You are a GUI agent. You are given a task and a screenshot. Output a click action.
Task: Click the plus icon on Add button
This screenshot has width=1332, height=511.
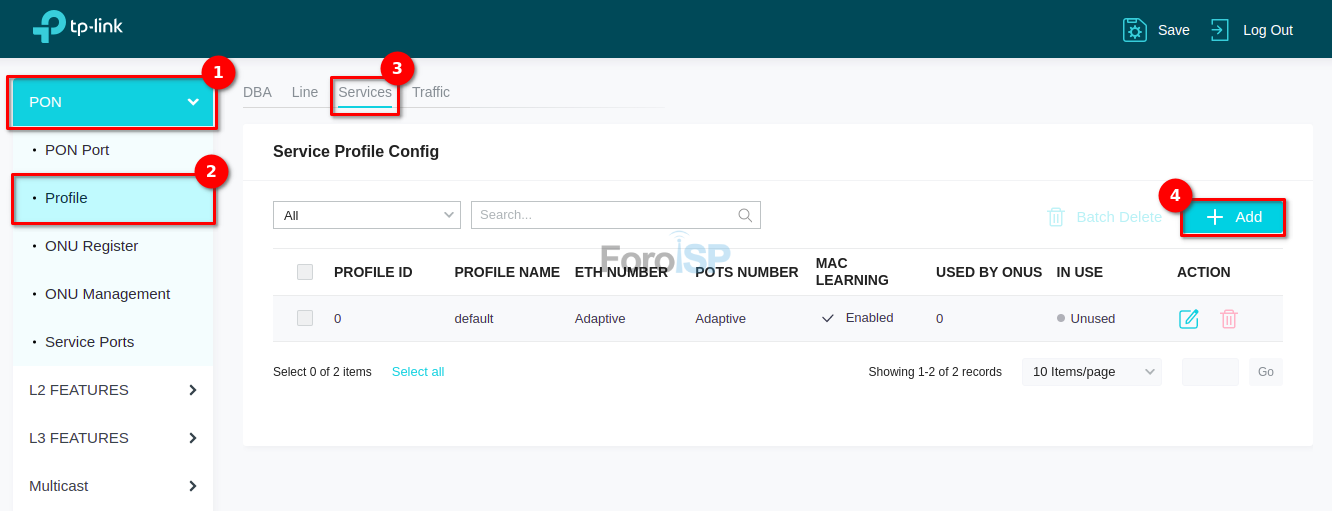click(x=1215, y=217)
